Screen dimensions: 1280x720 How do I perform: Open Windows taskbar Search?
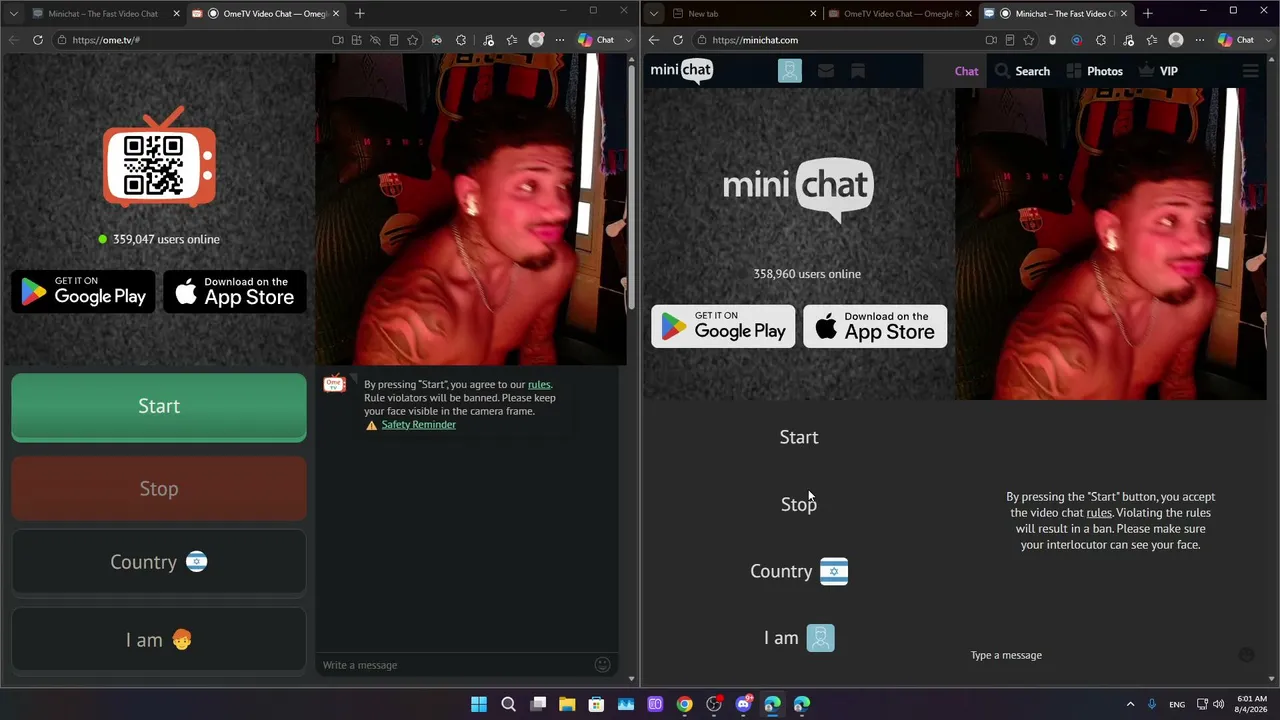click(508, 704)
